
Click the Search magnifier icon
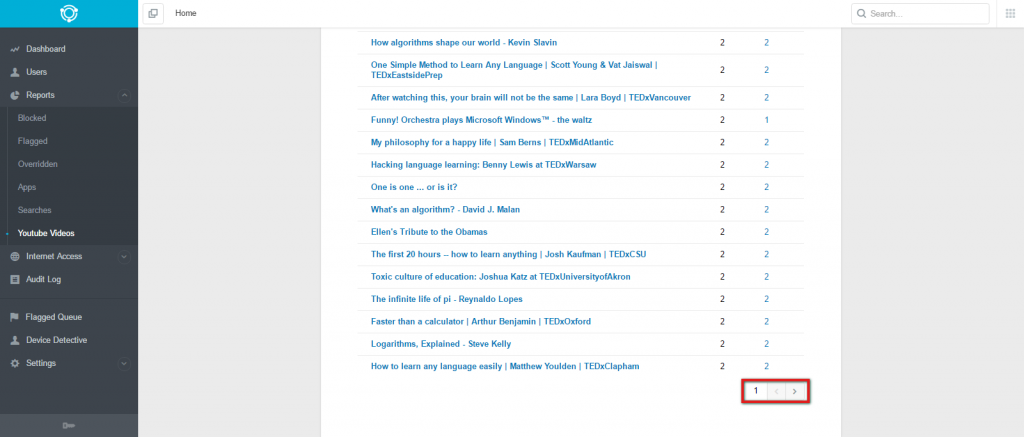pyautogui.click(x=861, y=13)
